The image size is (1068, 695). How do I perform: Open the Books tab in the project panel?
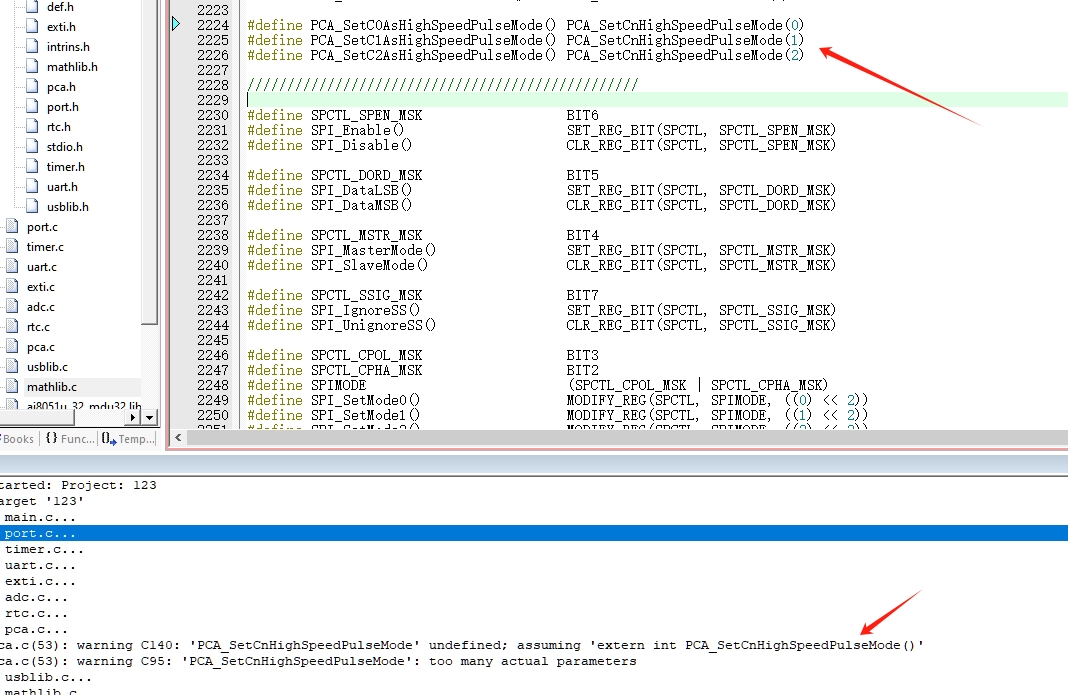[x=18, y=439]
